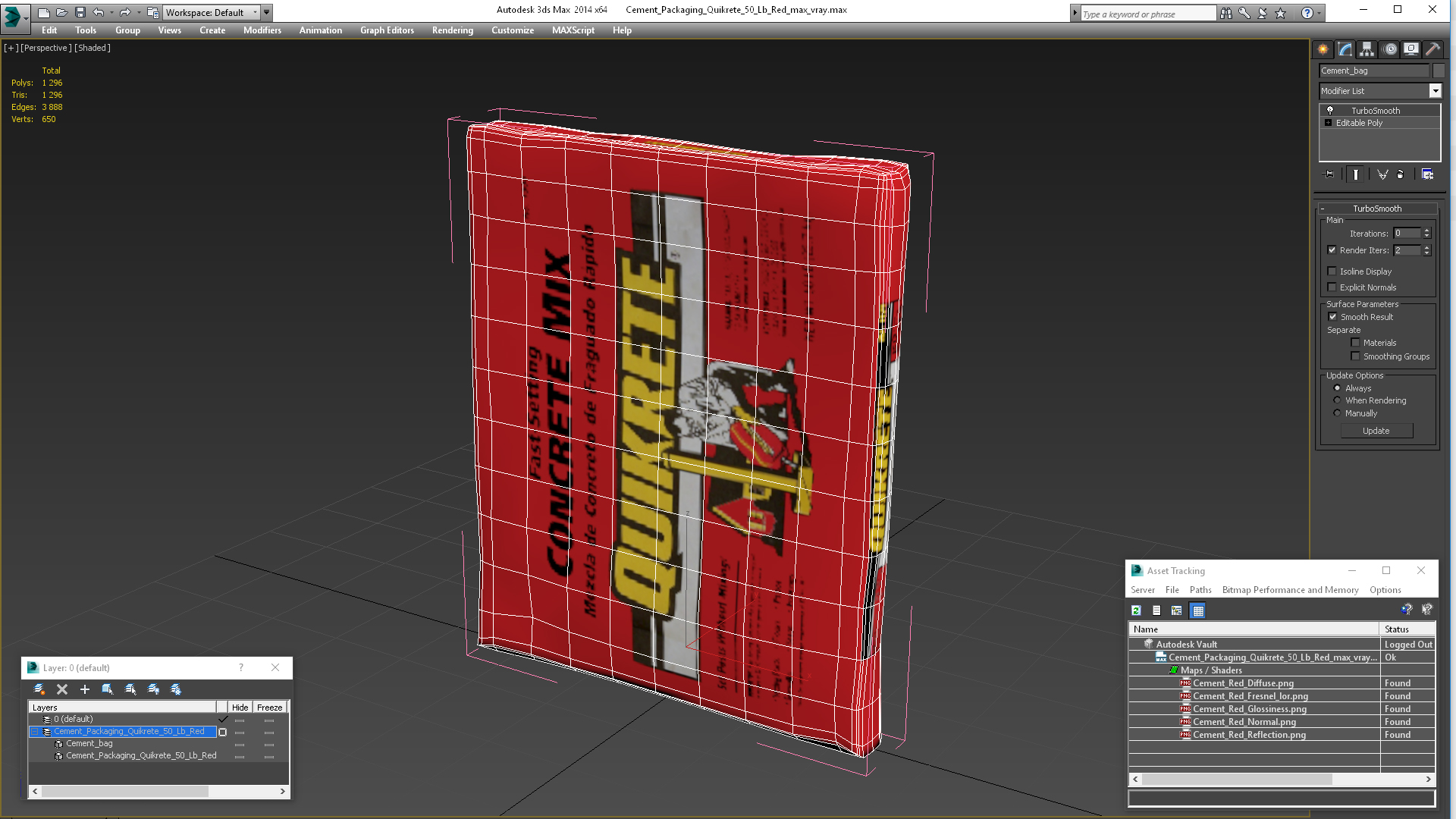1456x819 pixels.
Task: Highlight selected objects' layers icon
Action: 130,689
